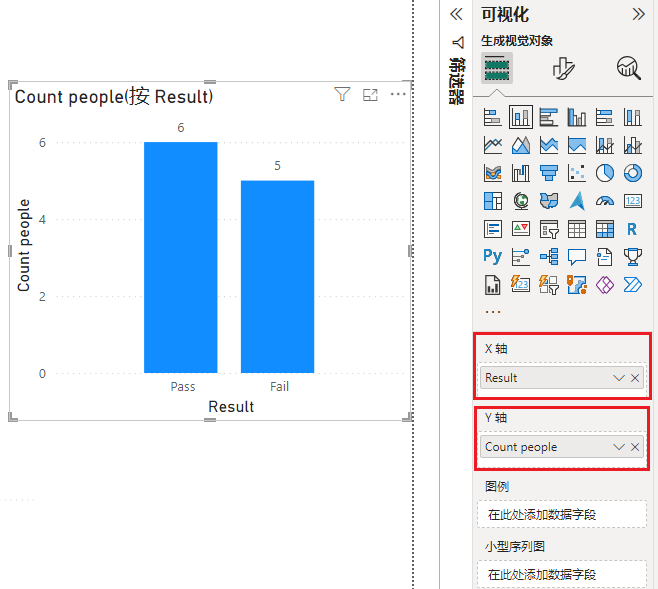Select the 100% stacked area chart visual
Image resolution: width=658 pixels, height=589 pixels.
[577, 145]
